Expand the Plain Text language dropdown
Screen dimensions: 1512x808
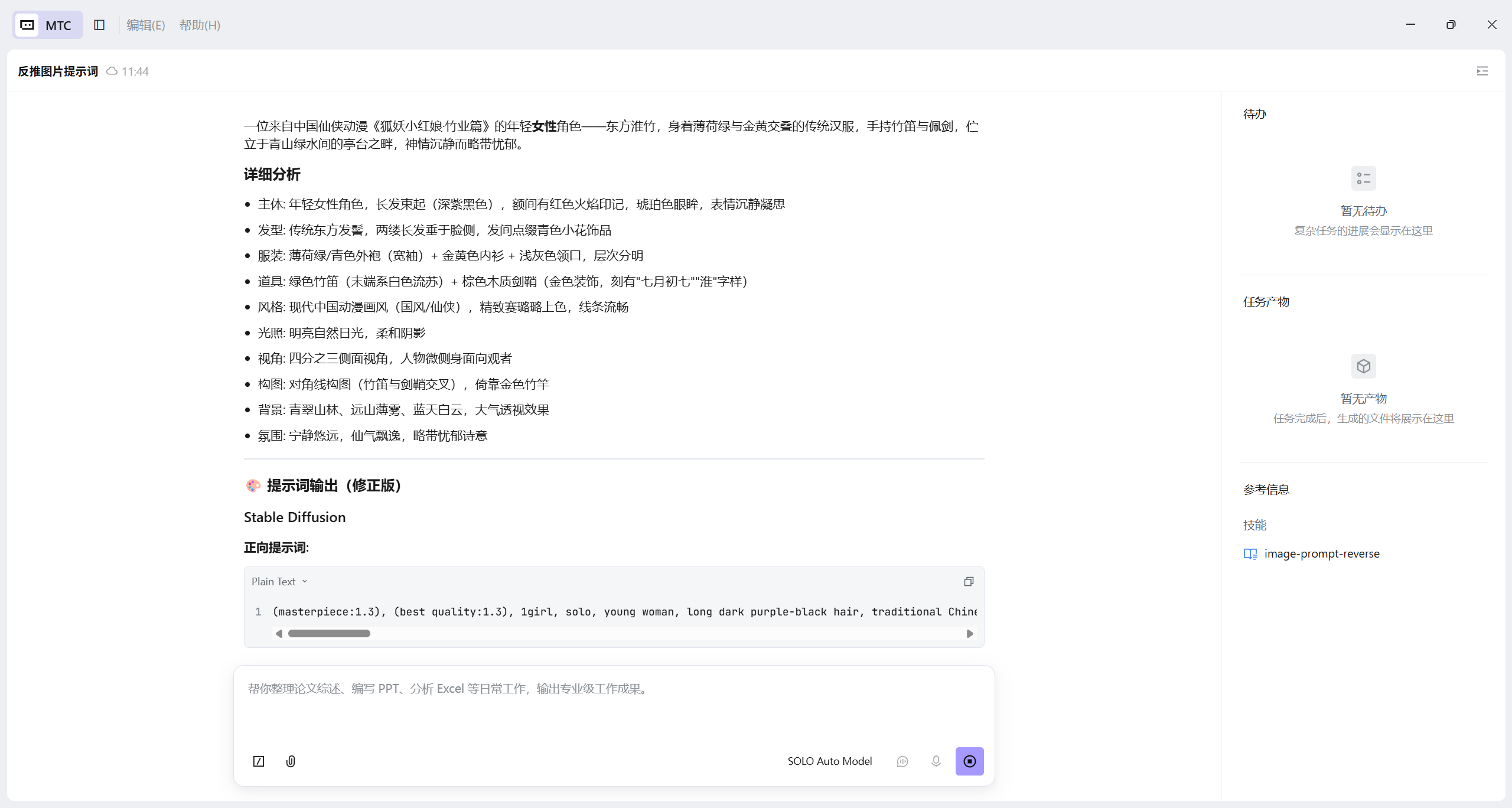(x=279, y=581)
